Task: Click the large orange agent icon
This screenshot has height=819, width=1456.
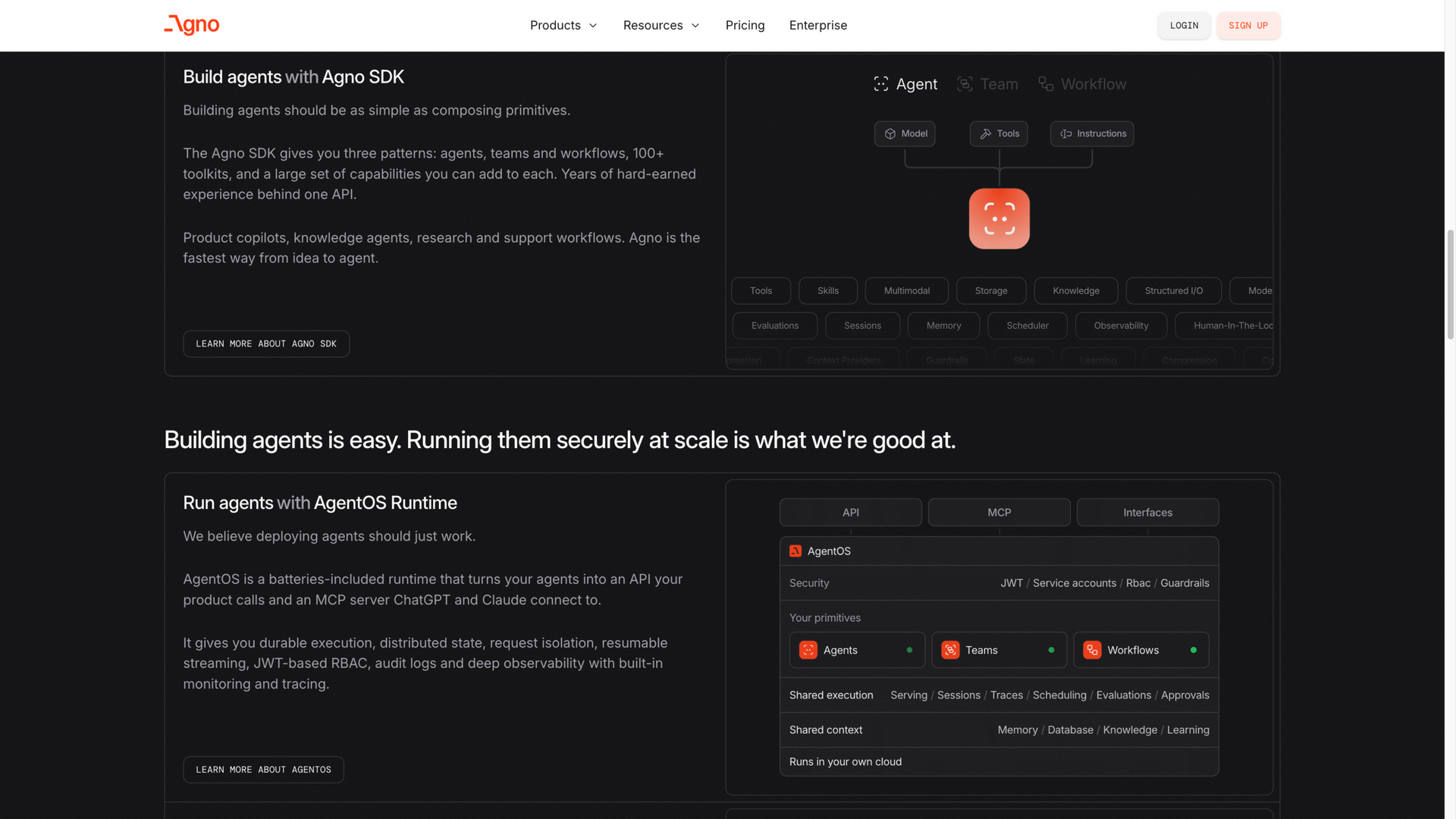Action: point(999,219)
